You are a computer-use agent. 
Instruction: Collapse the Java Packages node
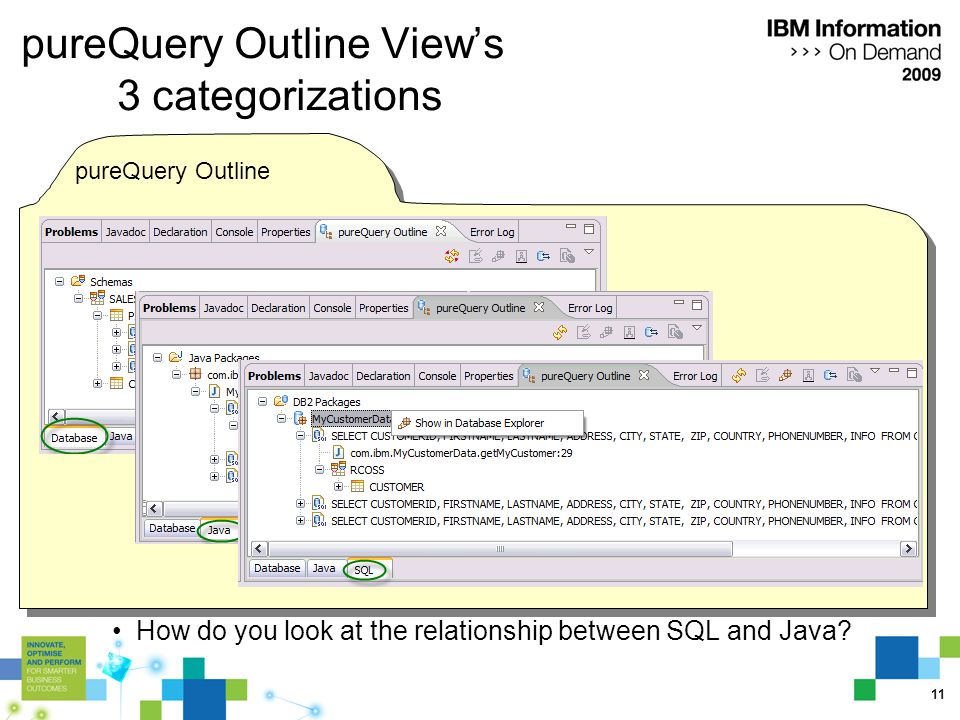coord(157,357)
